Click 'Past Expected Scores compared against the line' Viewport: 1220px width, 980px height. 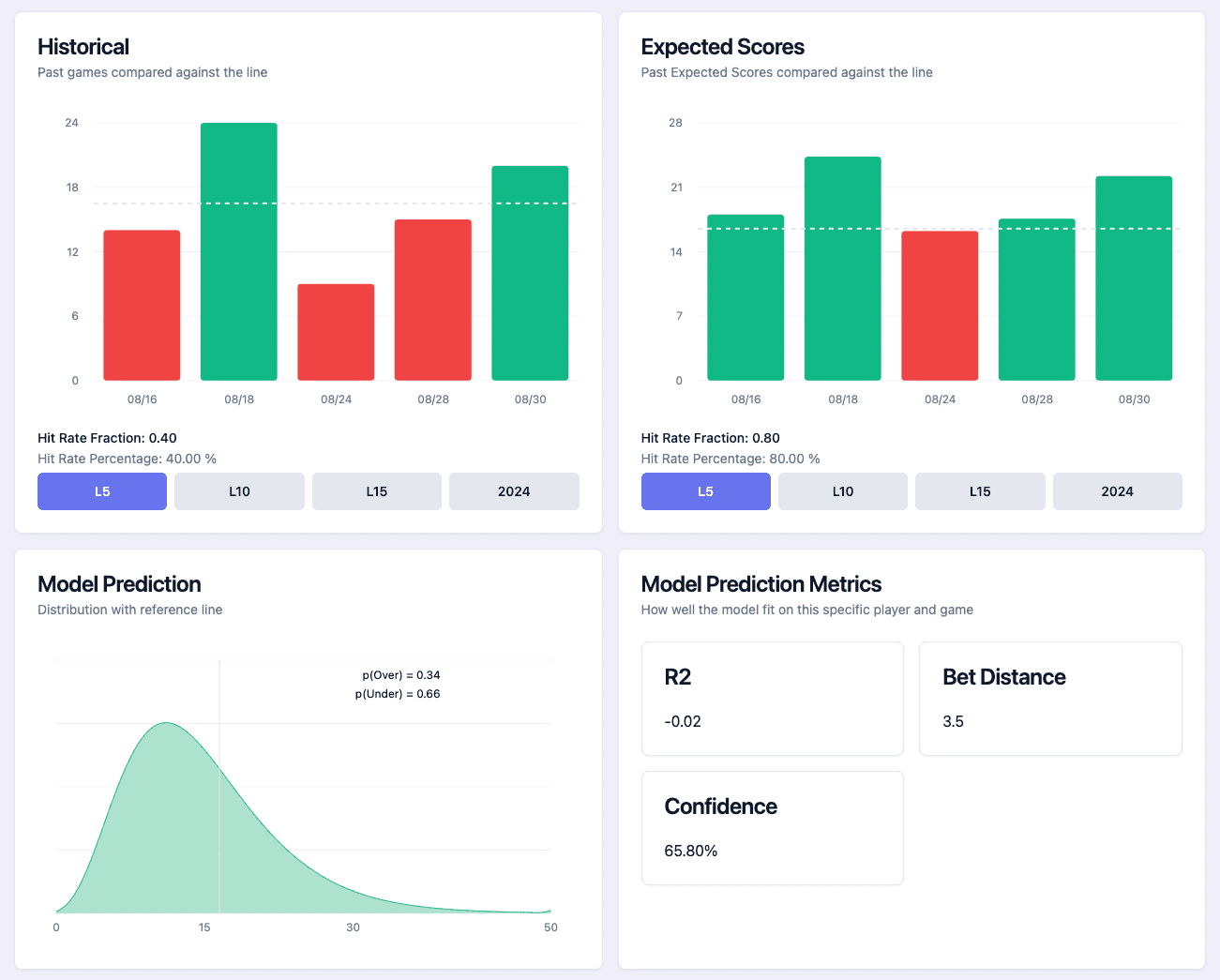[x=787, y=72]
